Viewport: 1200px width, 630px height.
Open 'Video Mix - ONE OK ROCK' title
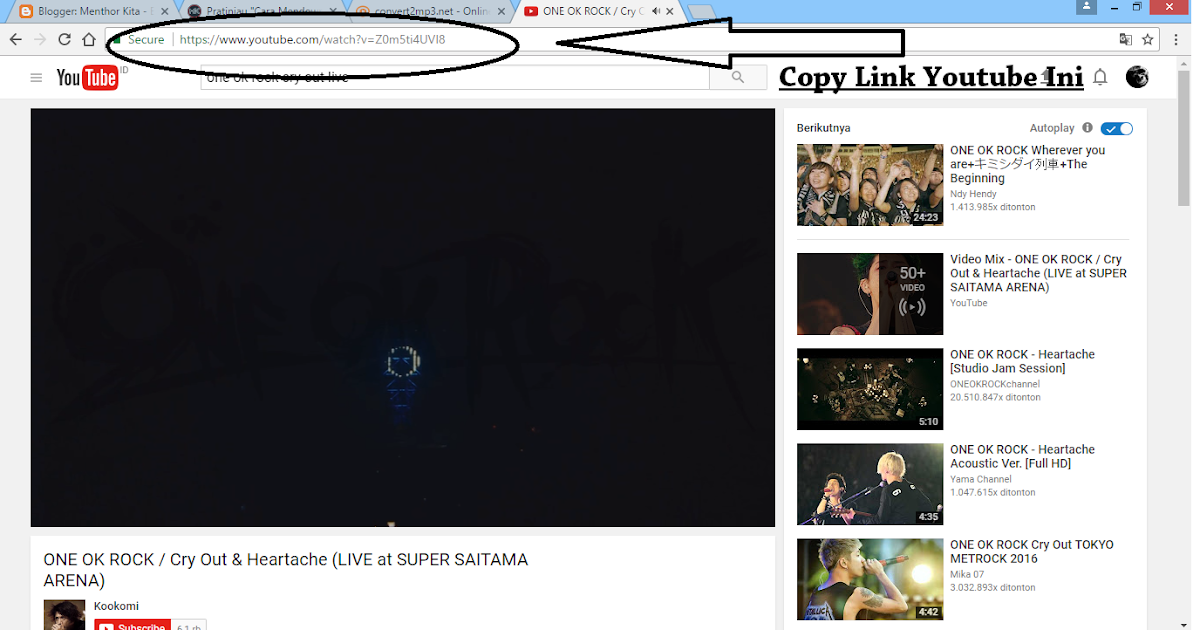(x=1038, y=273)
